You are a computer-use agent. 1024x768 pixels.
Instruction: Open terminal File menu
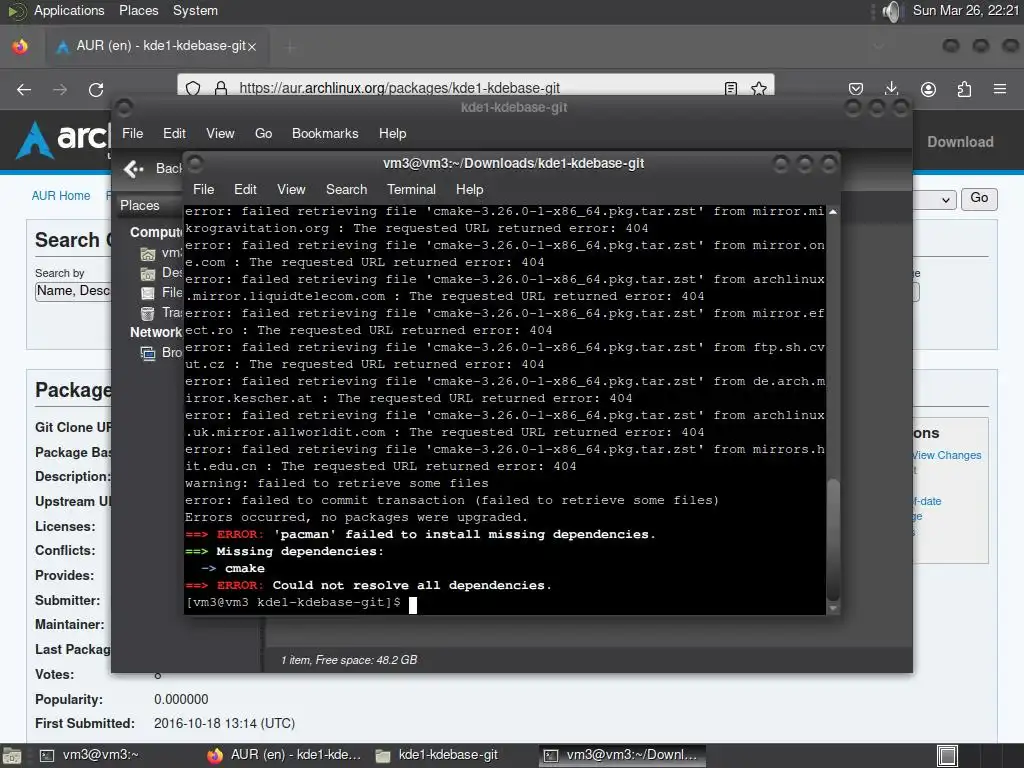pos(203,189)
